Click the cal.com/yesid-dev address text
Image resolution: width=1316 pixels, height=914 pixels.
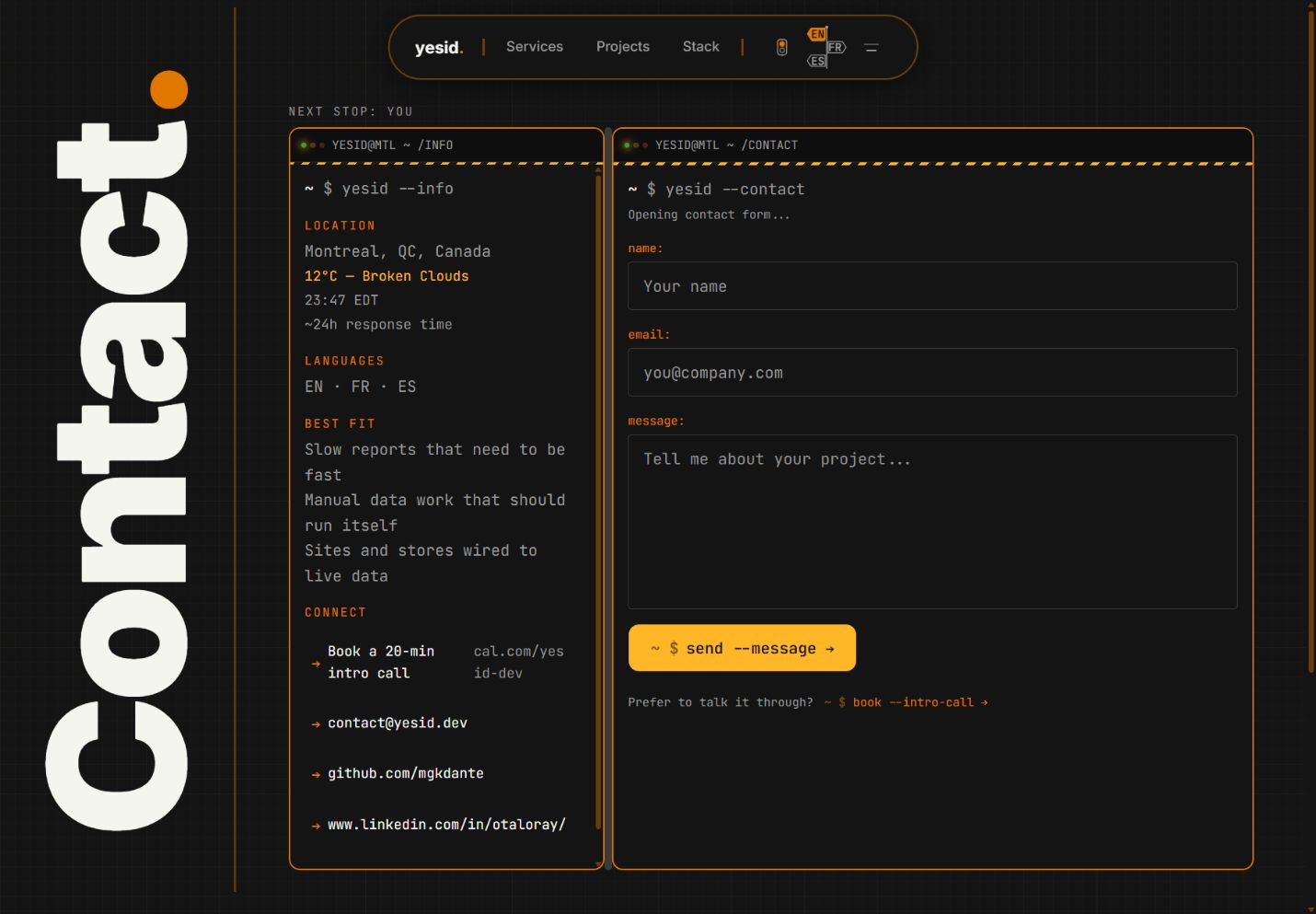pos(519,663)
